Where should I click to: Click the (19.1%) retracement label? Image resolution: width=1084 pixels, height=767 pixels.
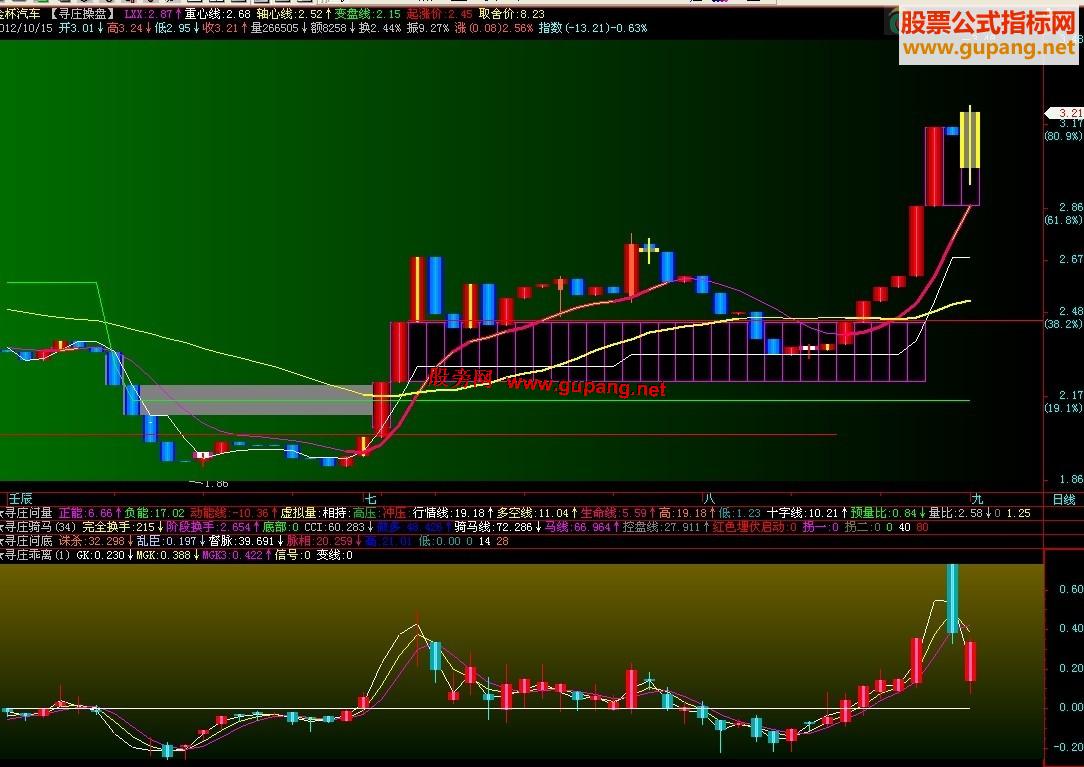[x=1063, y=408]
